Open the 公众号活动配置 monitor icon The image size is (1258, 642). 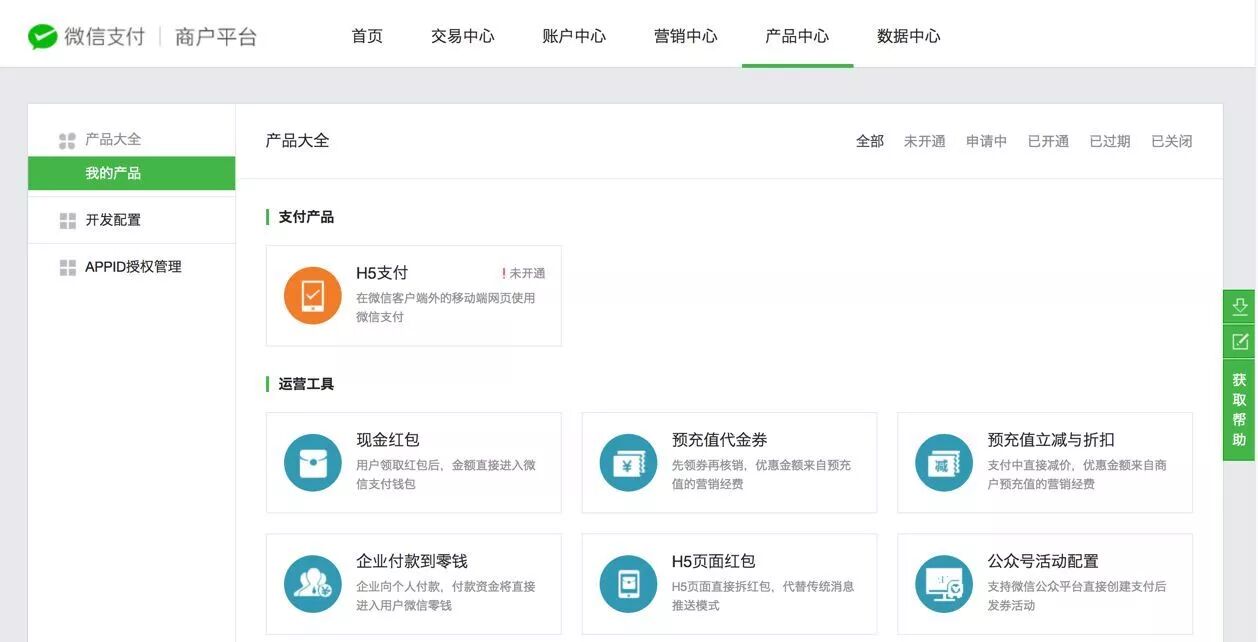point(943,583)
